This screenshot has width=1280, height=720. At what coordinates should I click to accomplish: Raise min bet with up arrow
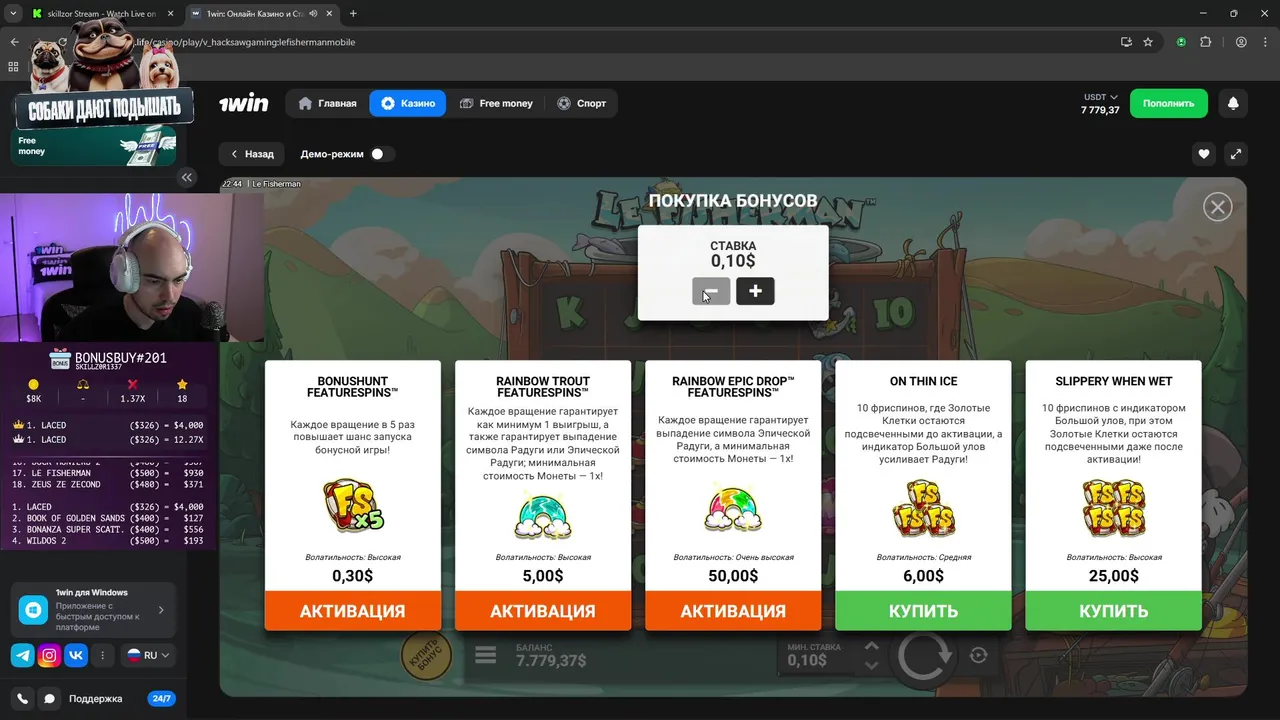(x=871, y=647)
